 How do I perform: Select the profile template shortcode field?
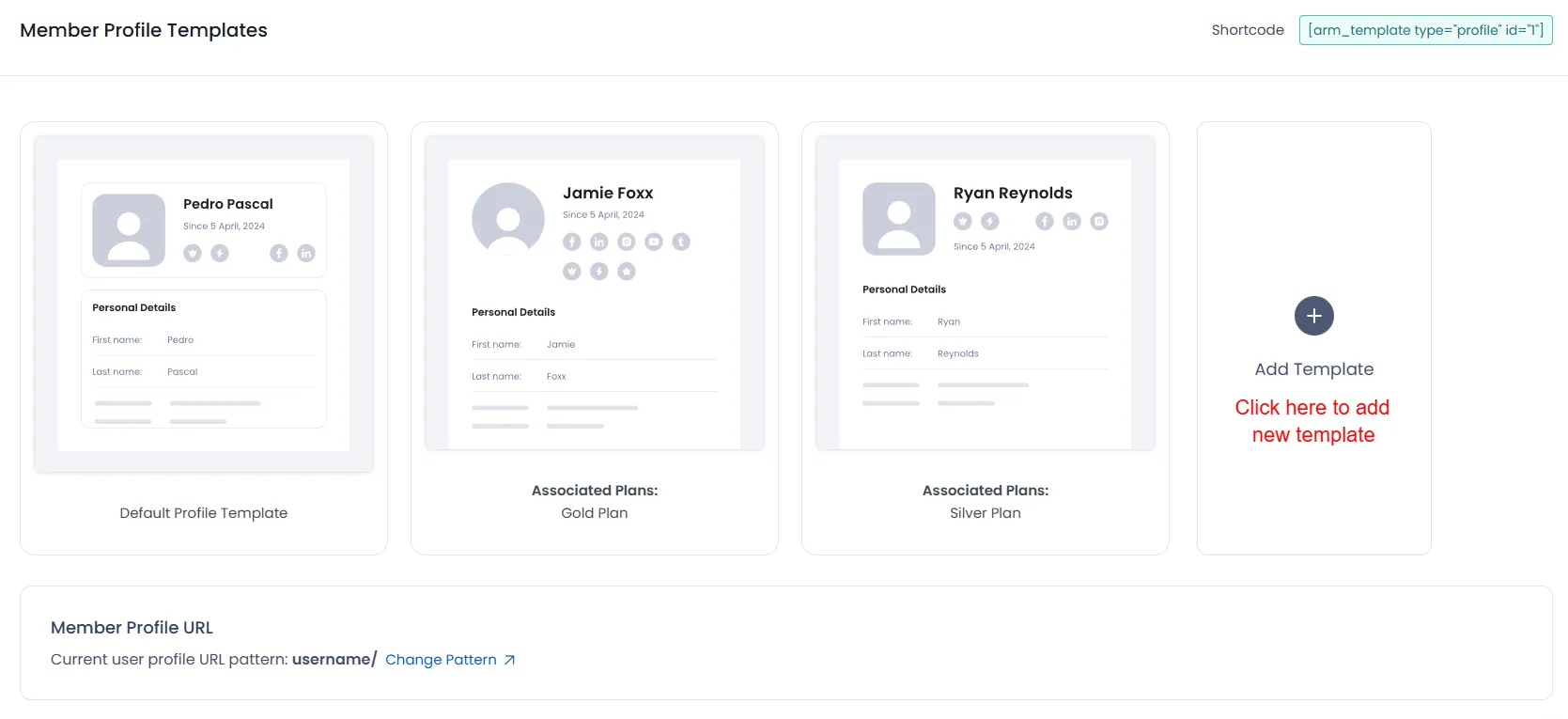click(x=1425, y=30)
